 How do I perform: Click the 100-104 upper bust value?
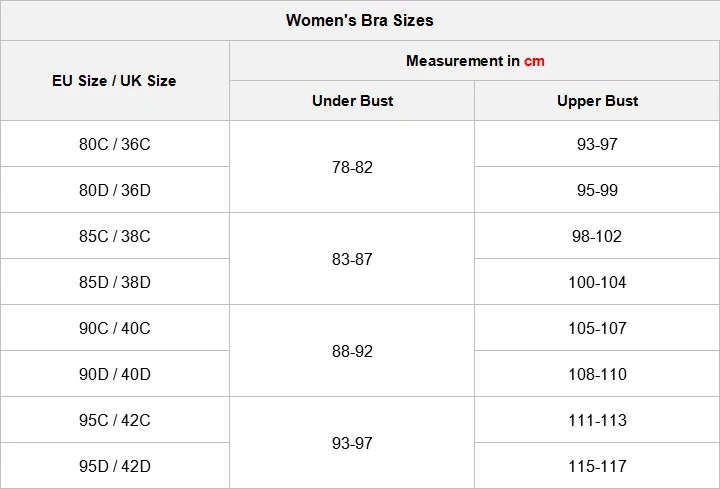pos(597,282)
